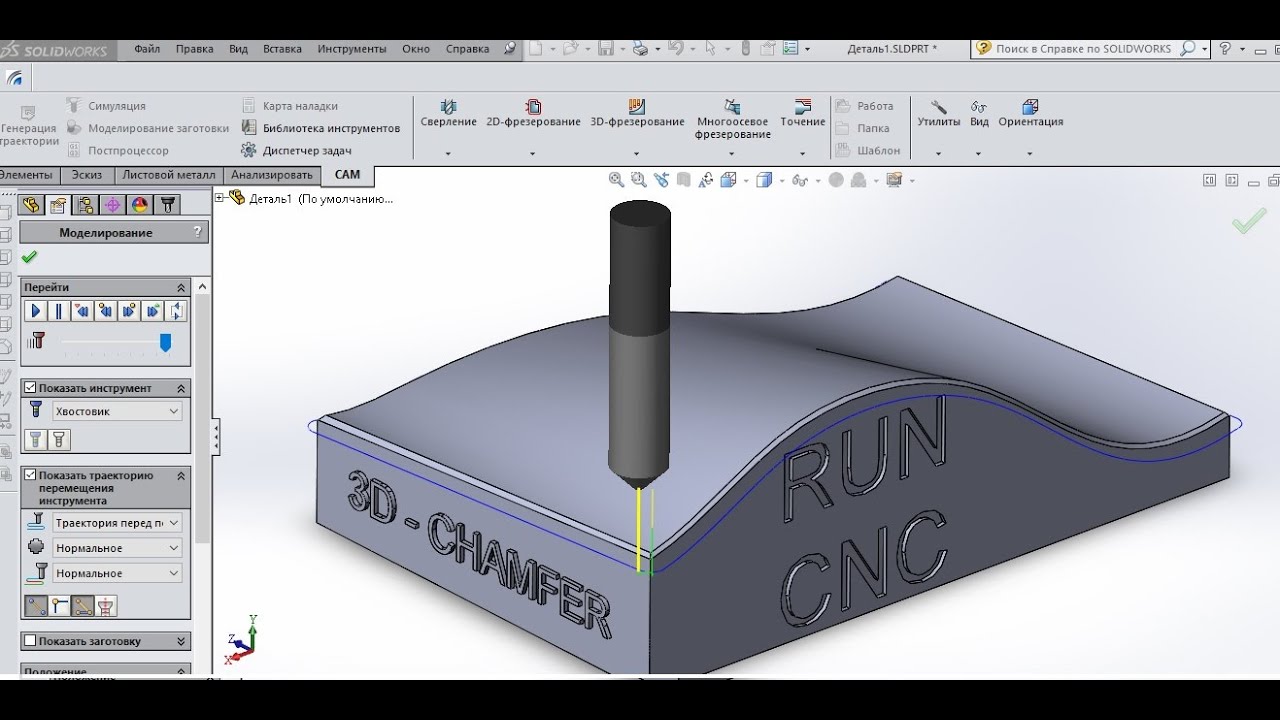This screenshot has width=1280, height=720.
Task: Open the dropdown arrow under Утилиты
Action: pyautogui.click(x=938, y=154)
